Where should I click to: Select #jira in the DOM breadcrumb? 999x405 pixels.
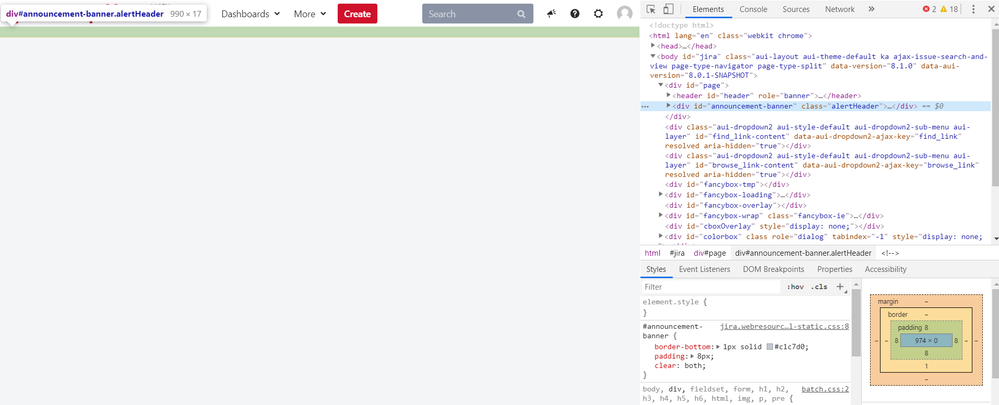click(x=677, y=253)
